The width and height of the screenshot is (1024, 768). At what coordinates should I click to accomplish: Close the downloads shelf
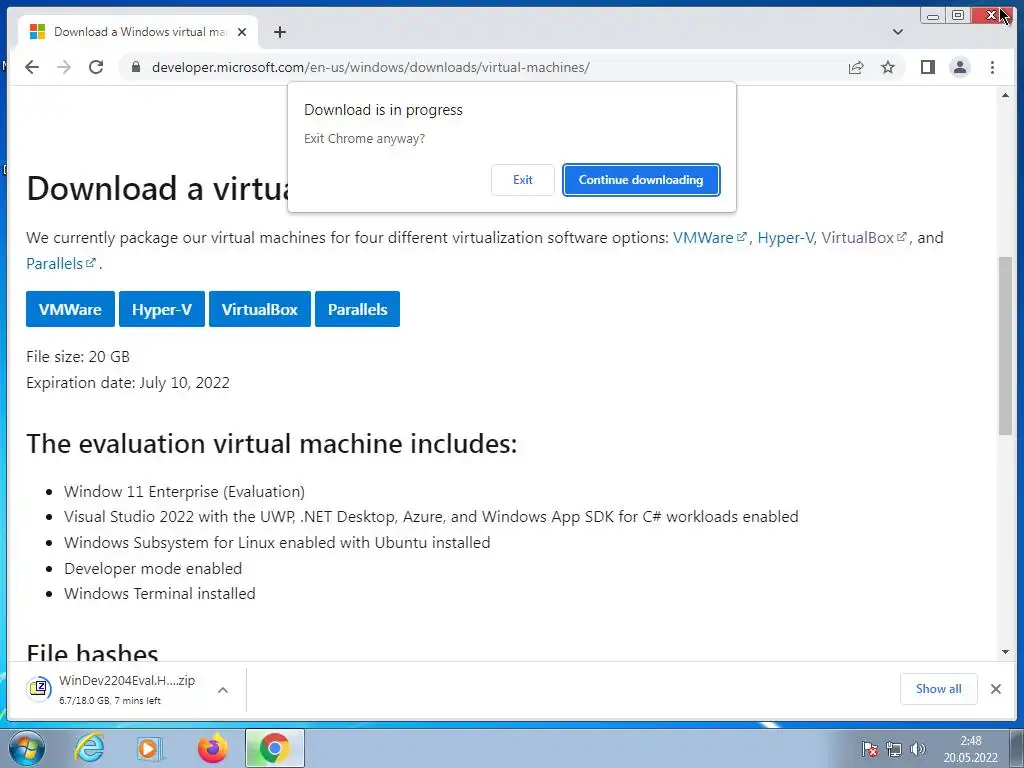pos(995,689)
